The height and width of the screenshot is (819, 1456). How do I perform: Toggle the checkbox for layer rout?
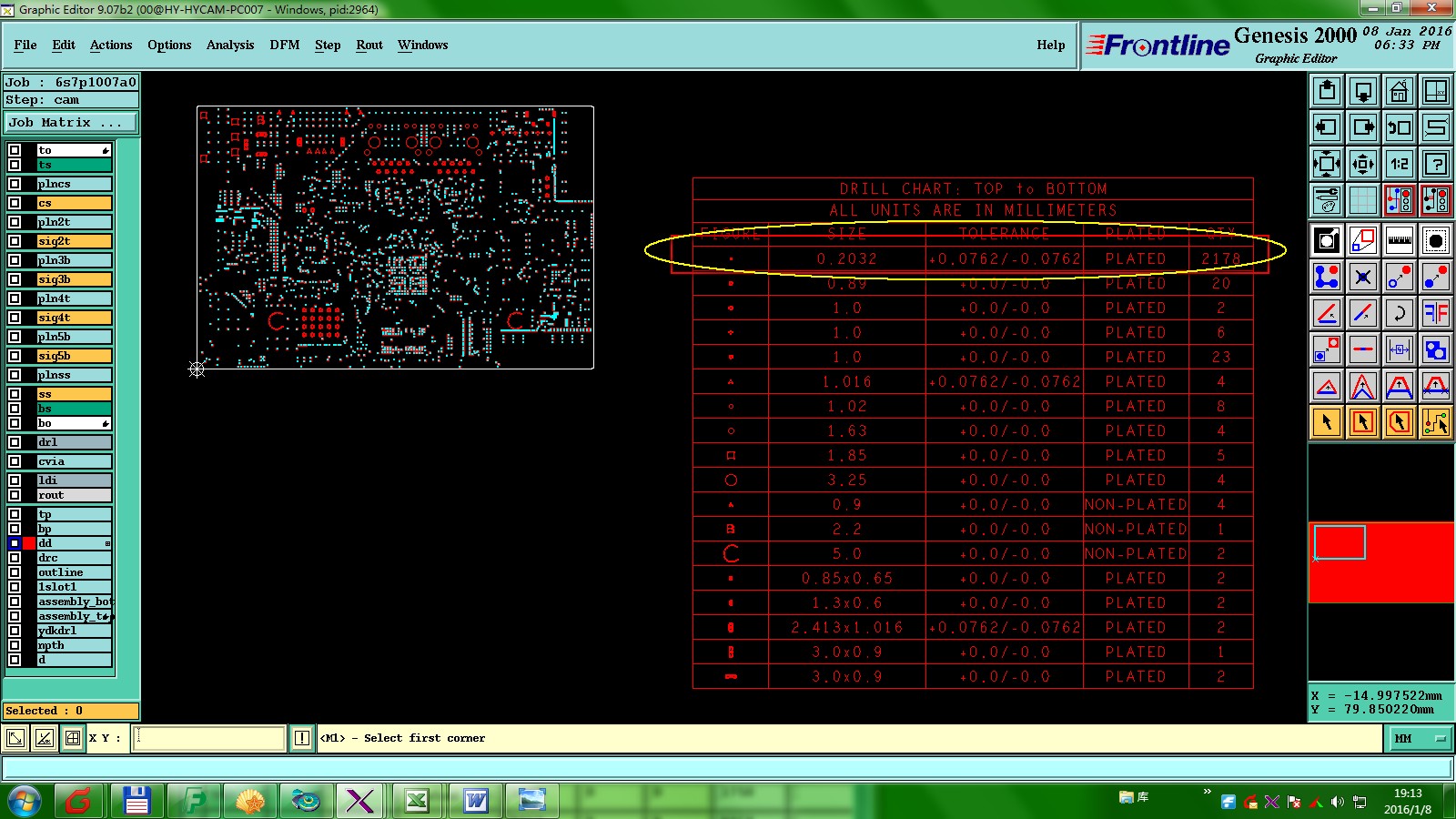(15, 495)
